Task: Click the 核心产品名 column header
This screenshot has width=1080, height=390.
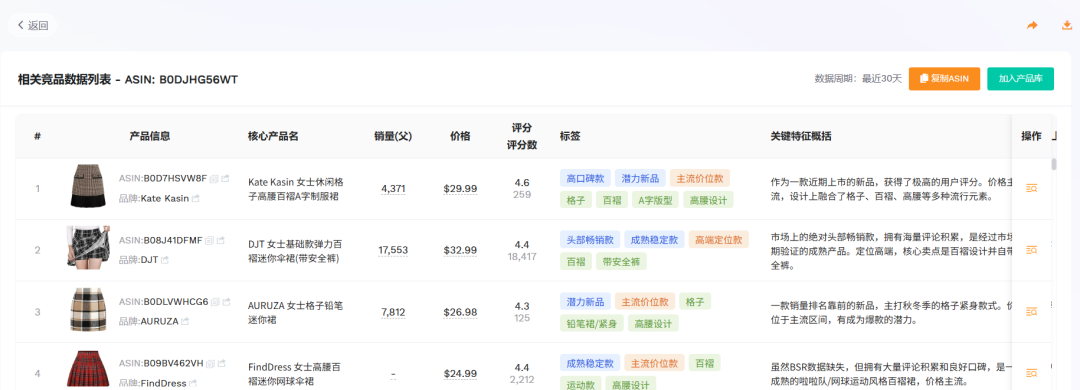Action: (273, 136)
